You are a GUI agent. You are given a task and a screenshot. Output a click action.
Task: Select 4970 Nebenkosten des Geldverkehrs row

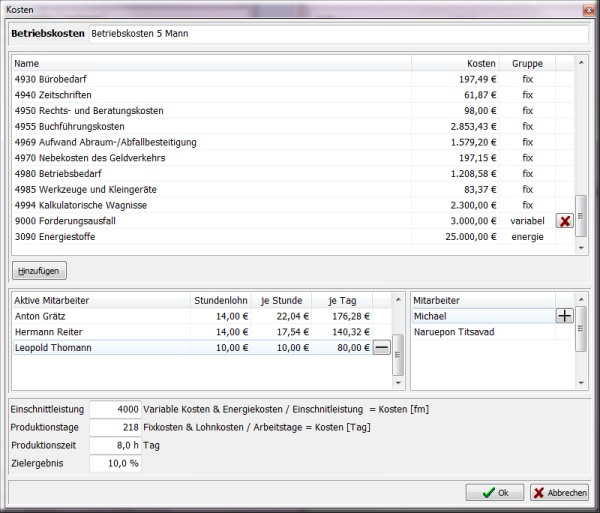point(293,158)
